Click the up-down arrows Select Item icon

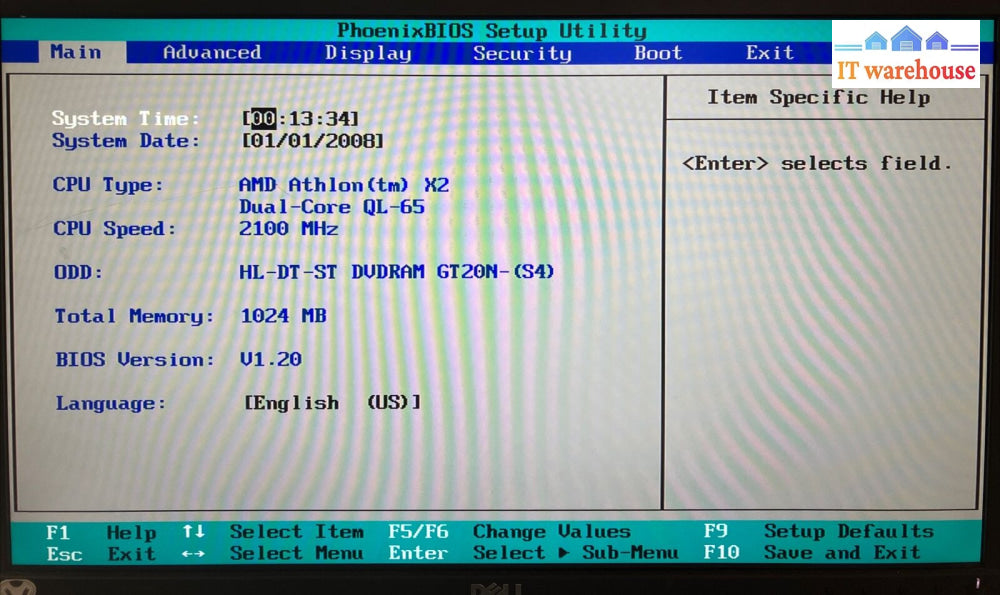(193, 532)
